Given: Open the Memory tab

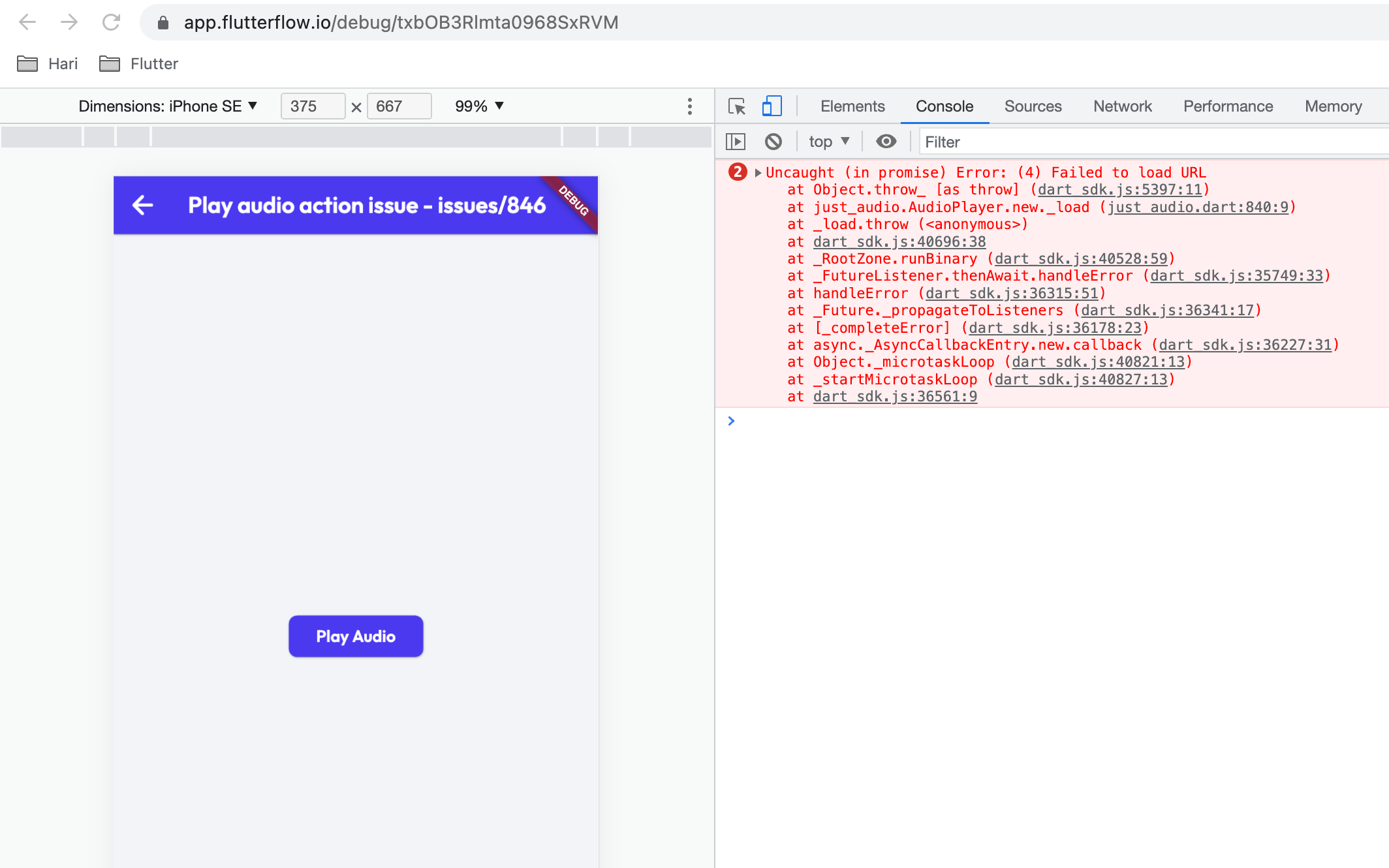Looking at the screenshot, I should (x=1333, y=106).
